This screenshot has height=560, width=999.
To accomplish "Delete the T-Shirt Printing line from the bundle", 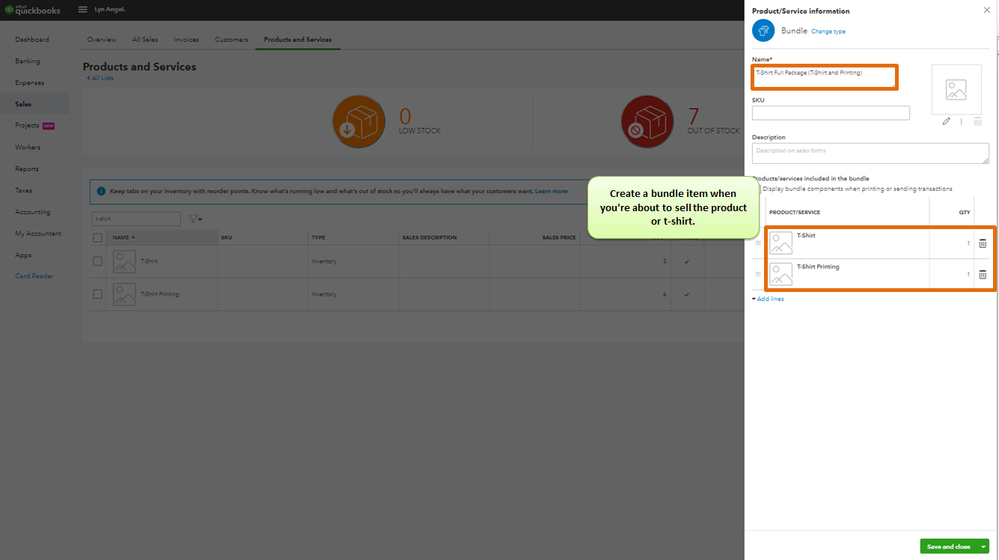I will coord(982,275).
